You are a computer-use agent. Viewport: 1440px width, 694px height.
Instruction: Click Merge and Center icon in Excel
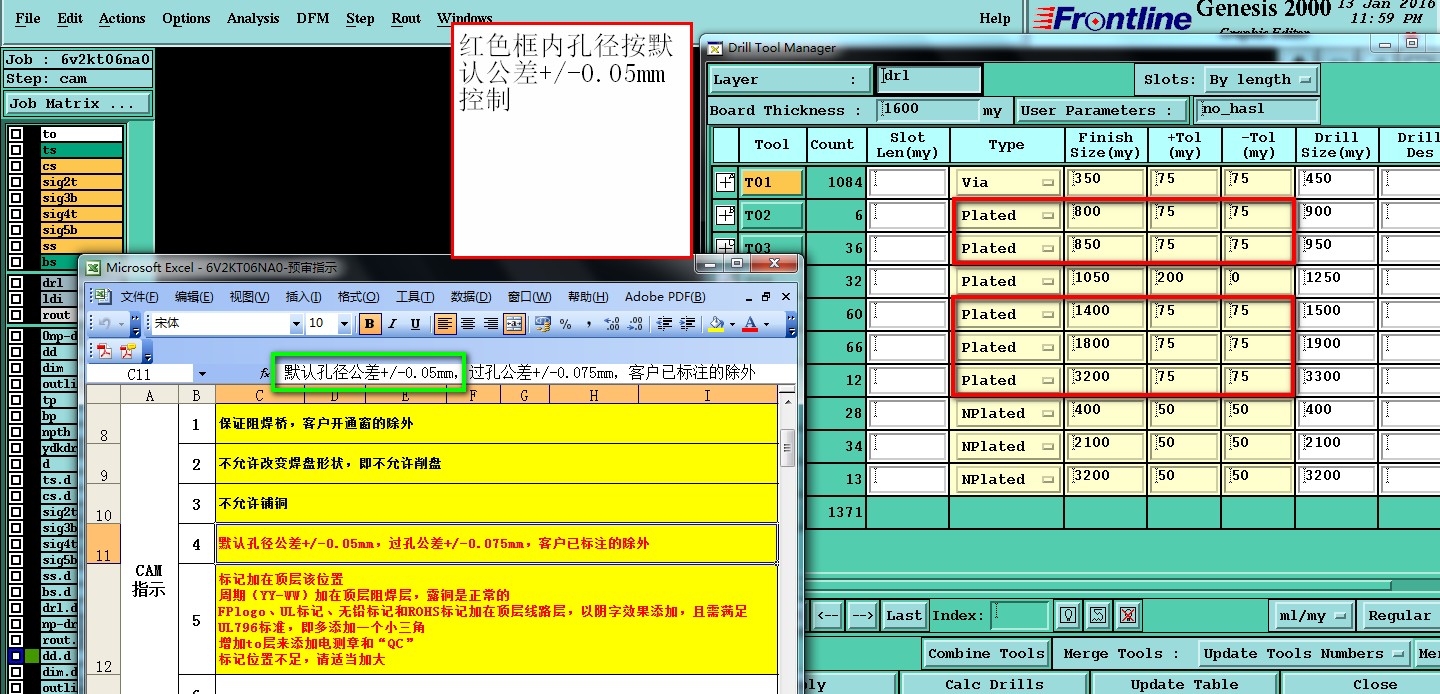coord(514,324)
